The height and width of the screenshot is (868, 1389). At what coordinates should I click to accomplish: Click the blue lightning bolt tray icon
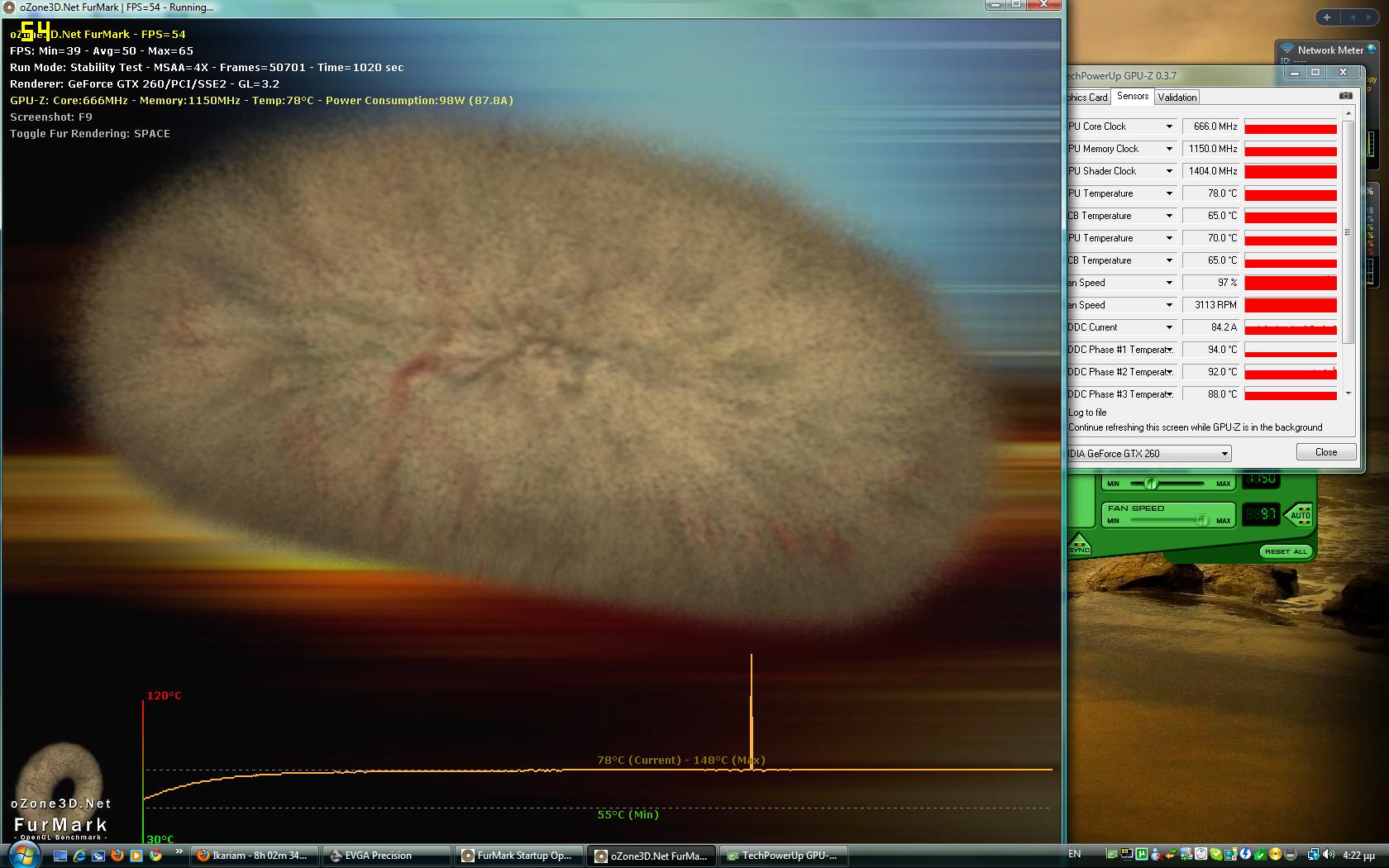(1245, 855)
